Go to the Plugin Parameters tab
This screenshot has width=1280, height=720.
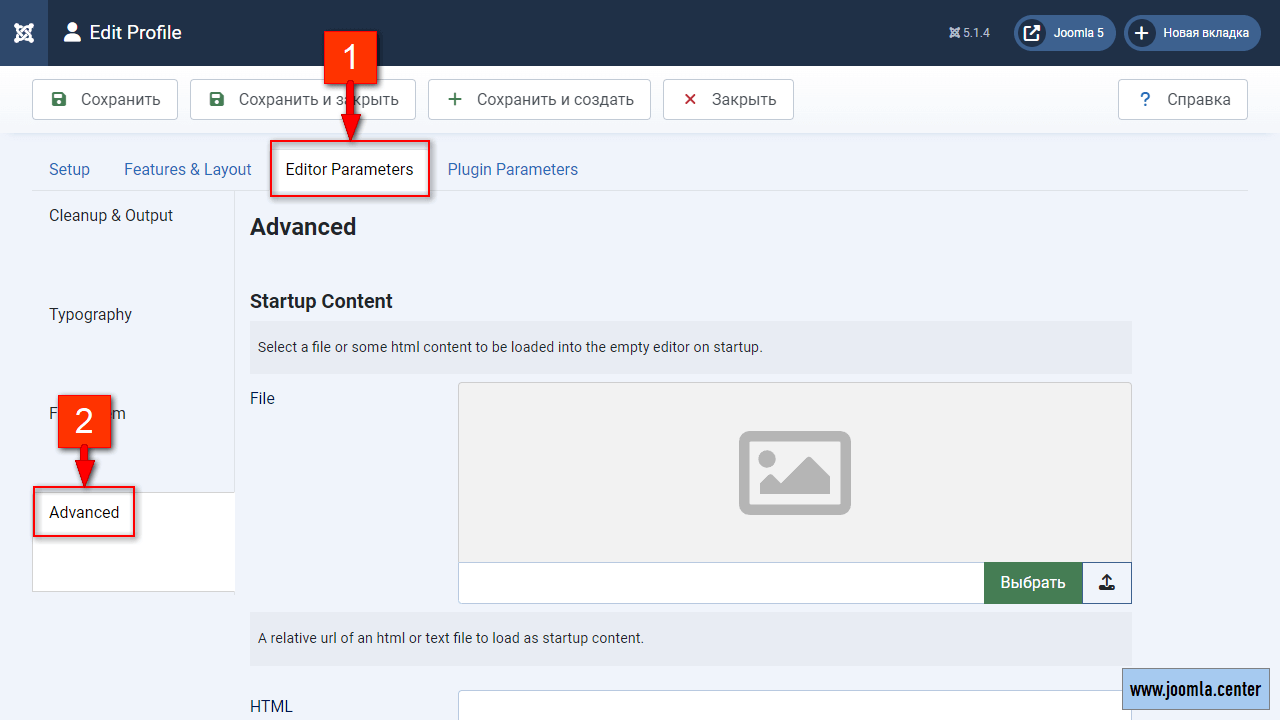tap(512, 170)
